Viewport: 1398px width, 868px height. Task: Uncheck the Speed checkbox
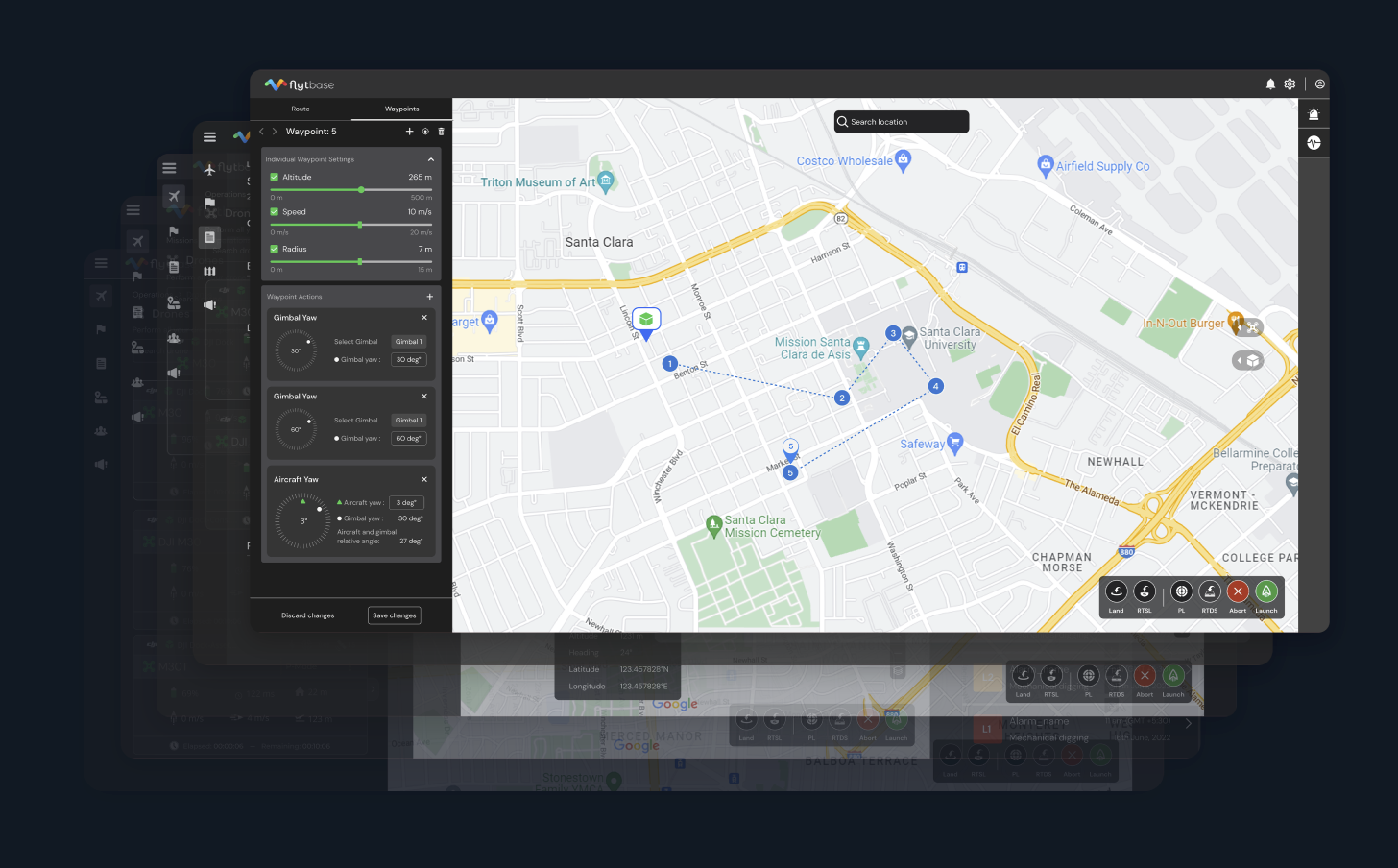pyautogui.click(x=275, y=212)
